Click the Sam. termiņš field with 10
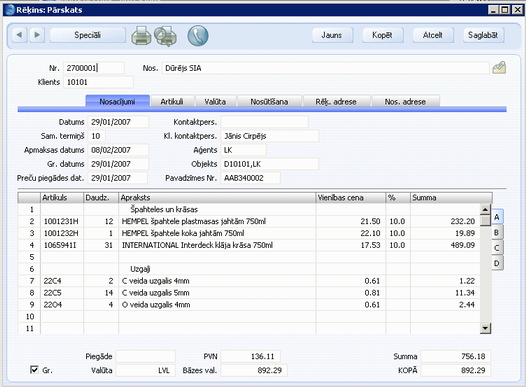This screenshot has height=387, width=526. (97, 136)
